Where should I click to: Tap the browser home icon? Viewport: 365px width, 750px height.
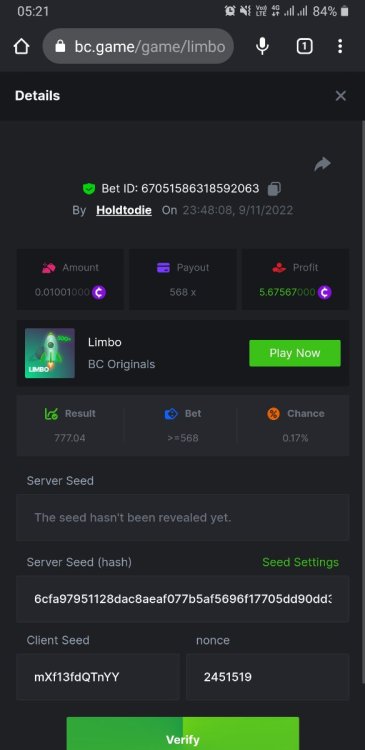pos(22,46)
